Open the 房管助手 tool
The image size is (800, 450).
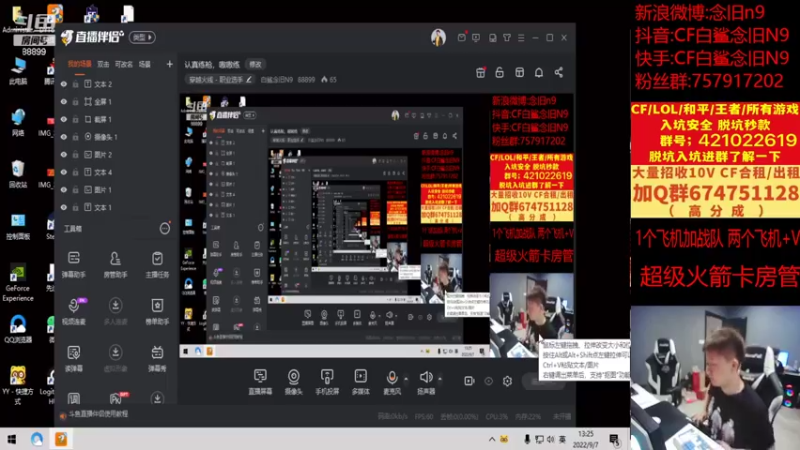(x=115, y=264)
